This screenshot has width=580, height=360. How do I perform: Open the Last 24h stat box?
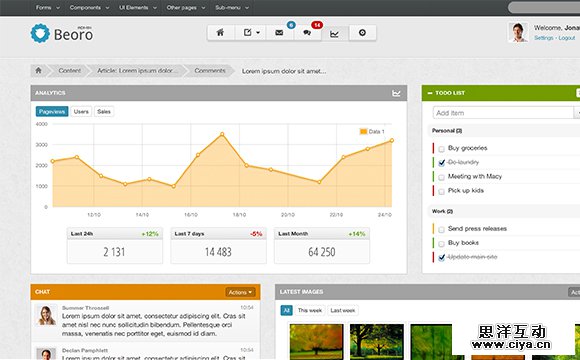point(115,246)
